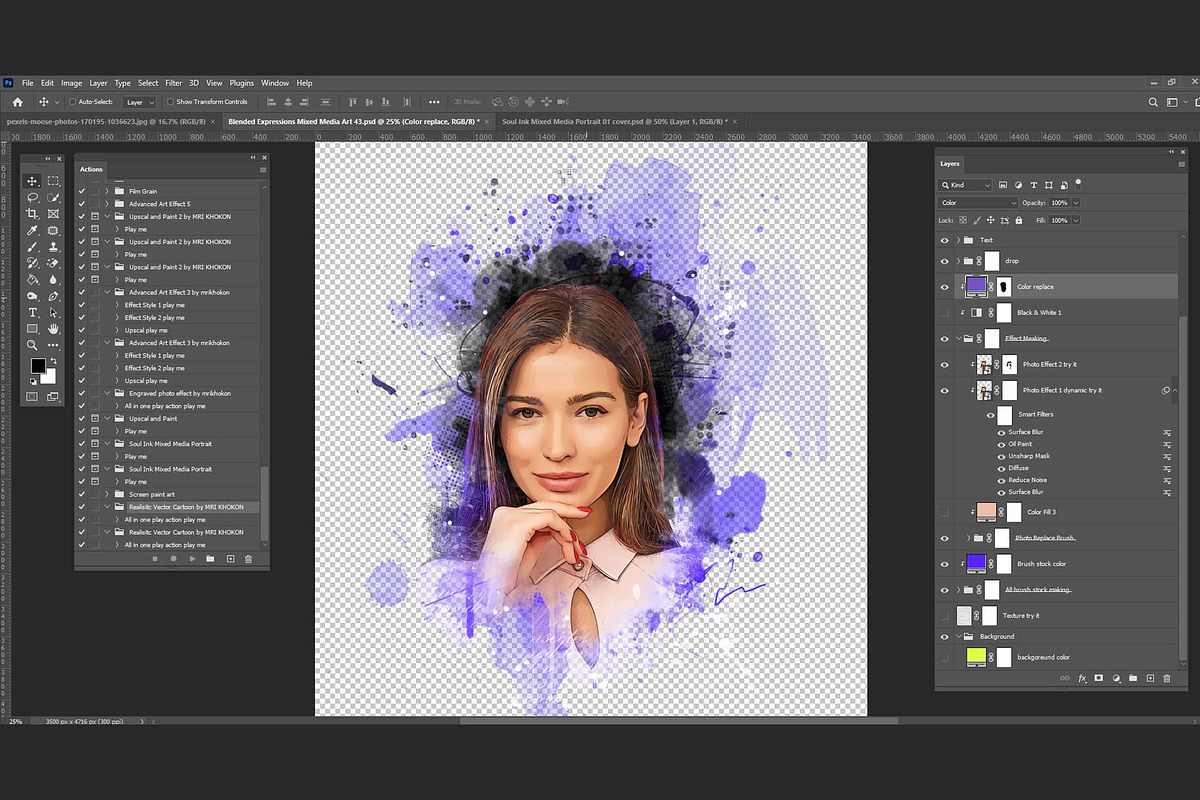Click trash icon in Actions panel
Image resolution: width=1200 pixels, height=800 pixels.
click(x=249, y=559)
